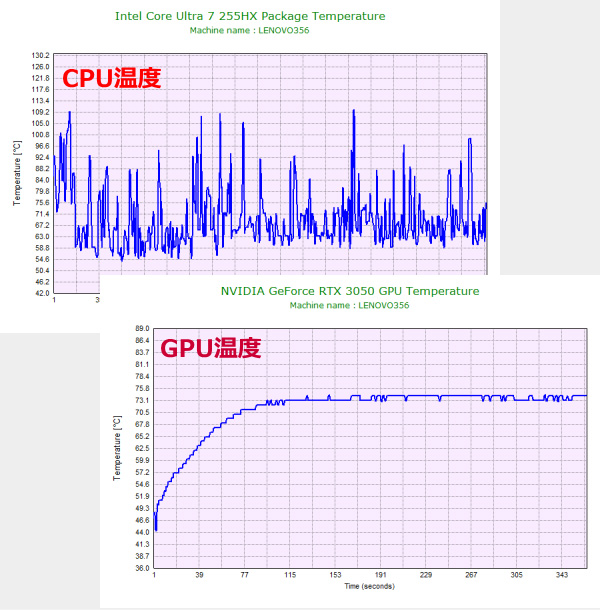Click the 89.0 tick on GPU y-axis
This screenshot has width=600, height=610.
click(141, 328)
